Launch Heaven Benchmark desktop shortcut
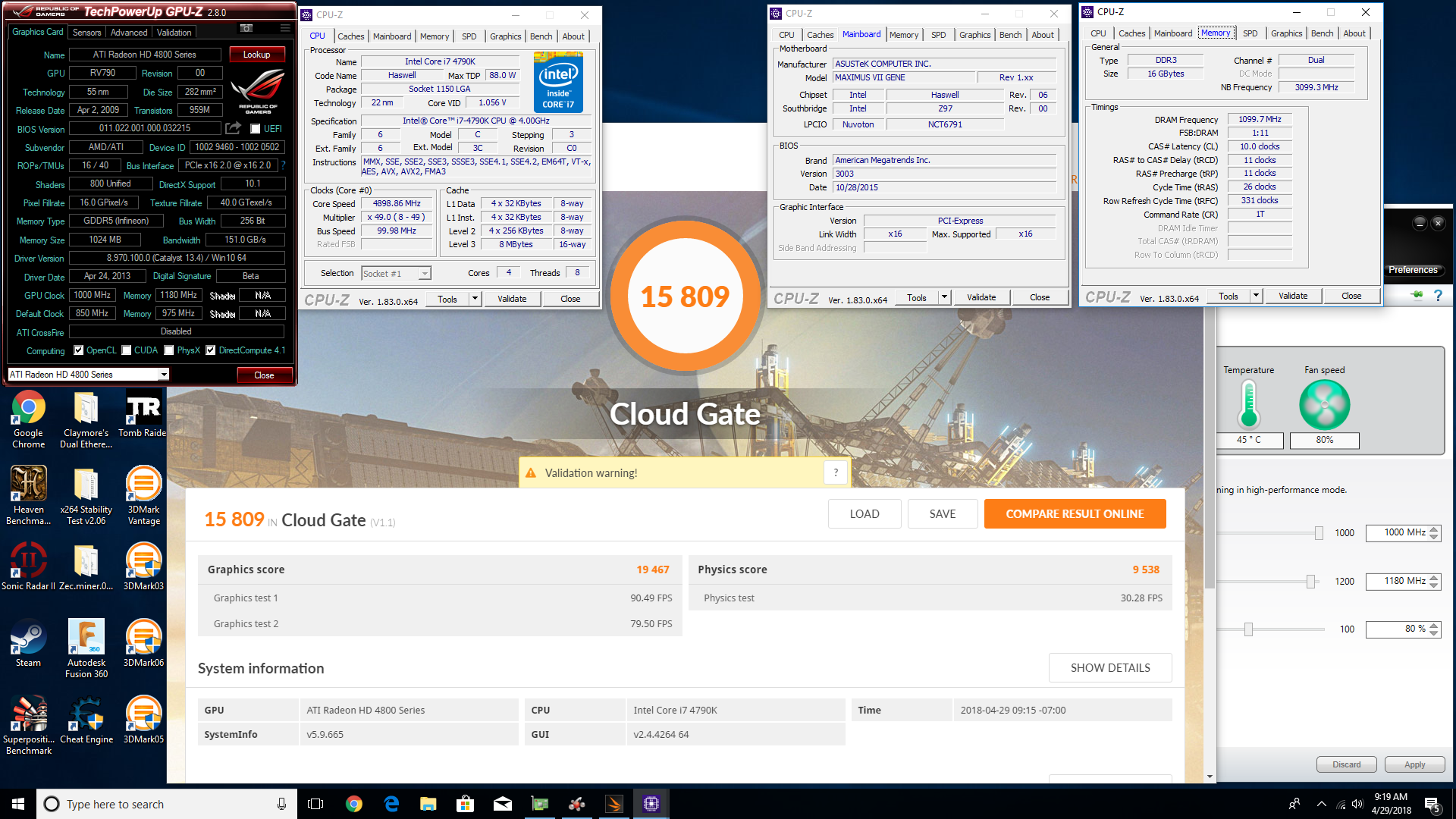 tap(28, 495)
